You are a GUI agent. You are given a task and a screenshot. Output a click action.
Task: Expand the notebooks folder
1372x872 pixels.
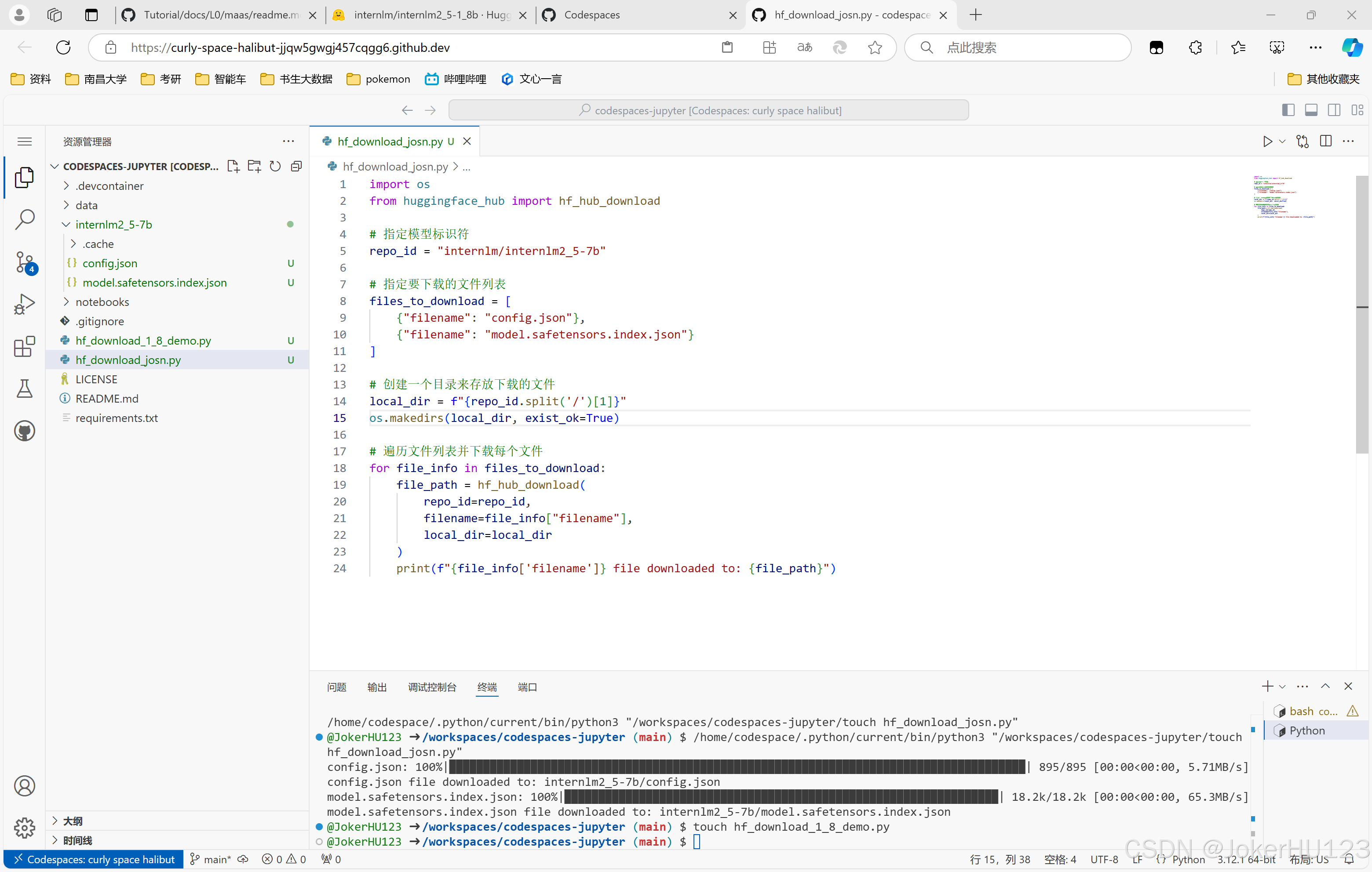pos(102,302)
